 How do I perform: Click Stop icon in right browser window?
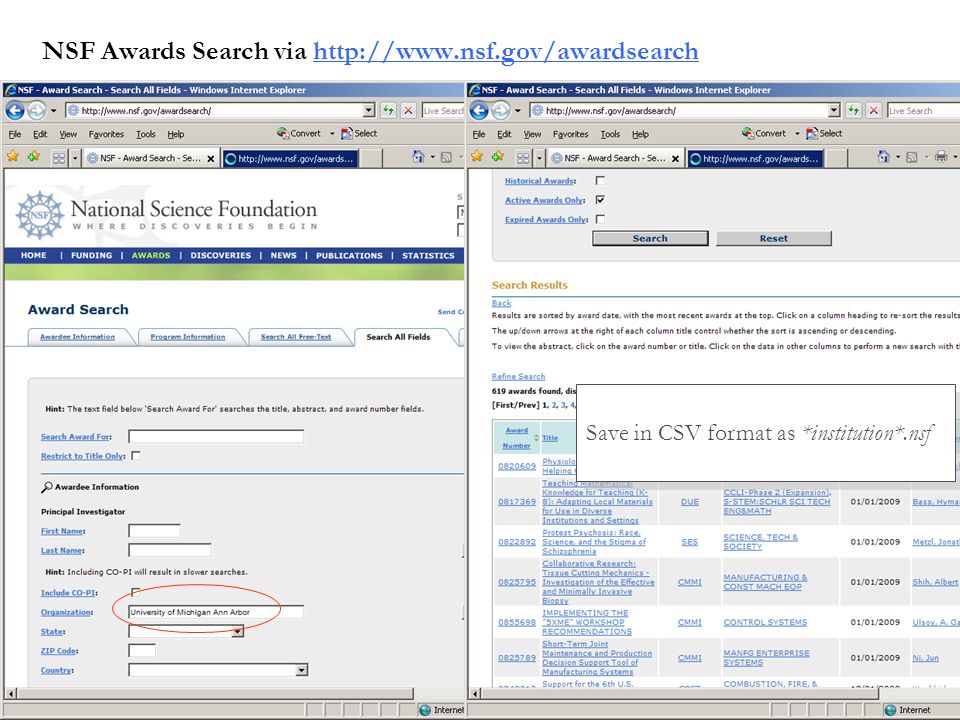874,111
